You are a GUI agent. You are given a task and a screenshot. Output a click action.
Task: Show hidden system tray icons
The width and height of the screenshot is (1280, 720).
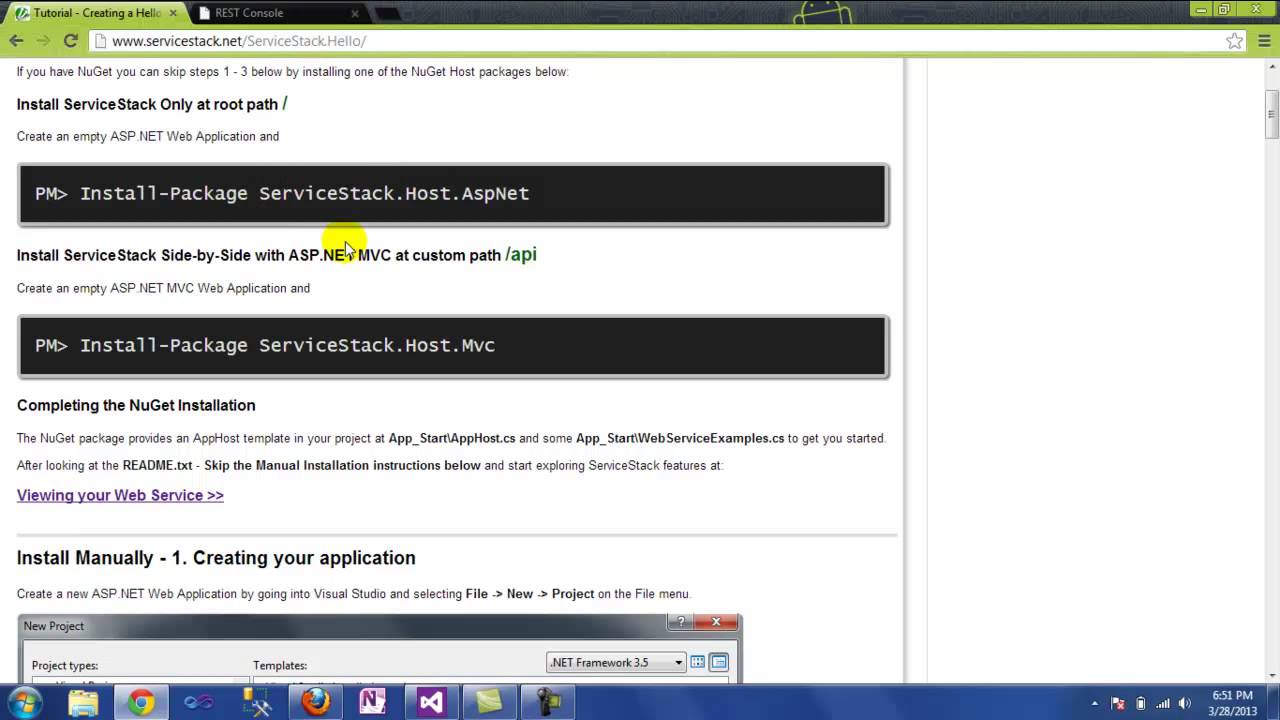pyautogui.click(x=1094, y=703)
